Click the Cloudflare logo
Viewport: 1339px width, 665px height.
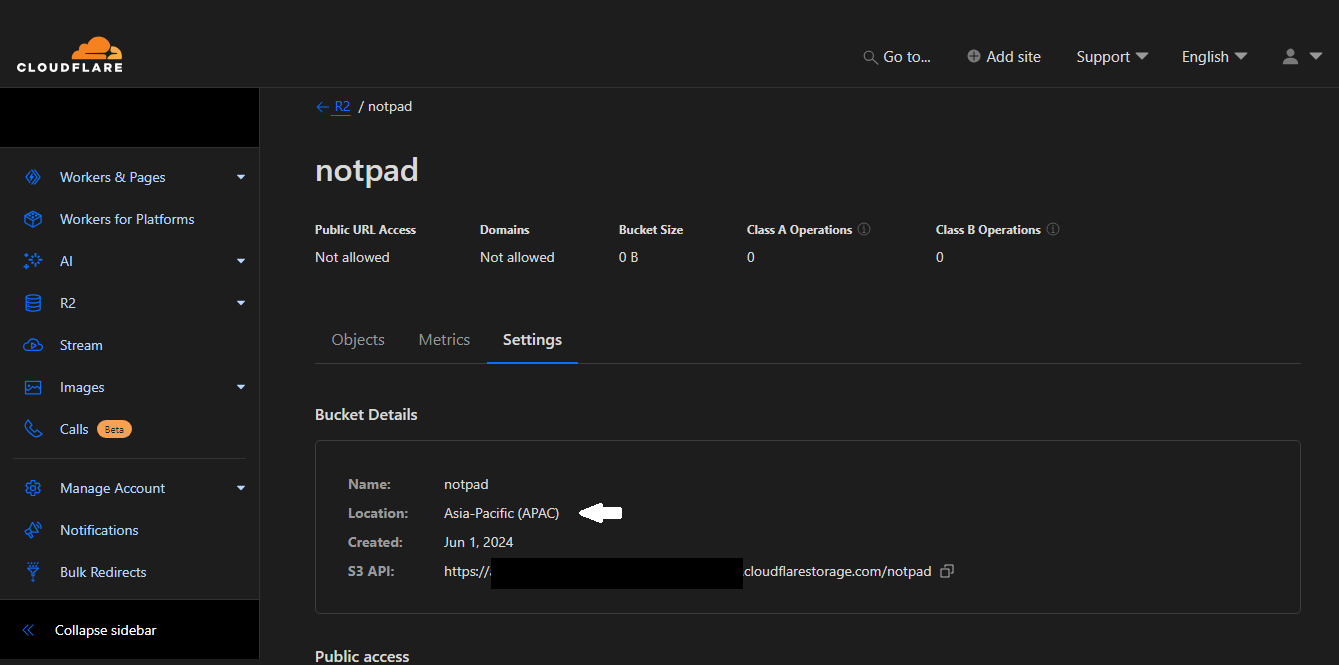pos(70,55)
